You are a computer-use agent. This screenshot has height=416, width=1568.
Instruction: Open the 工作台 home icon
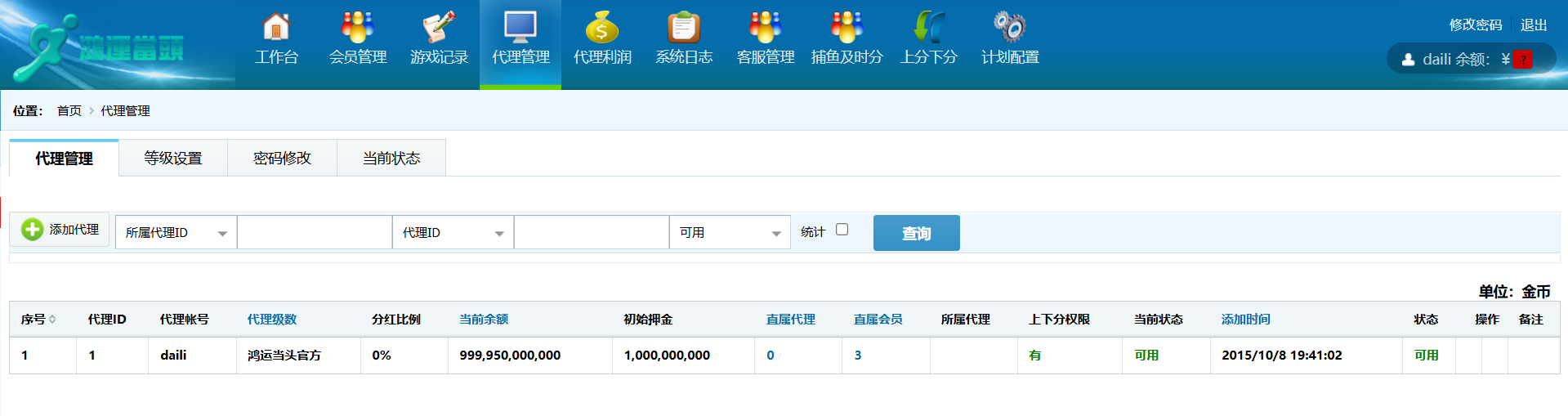pos(276,29)
